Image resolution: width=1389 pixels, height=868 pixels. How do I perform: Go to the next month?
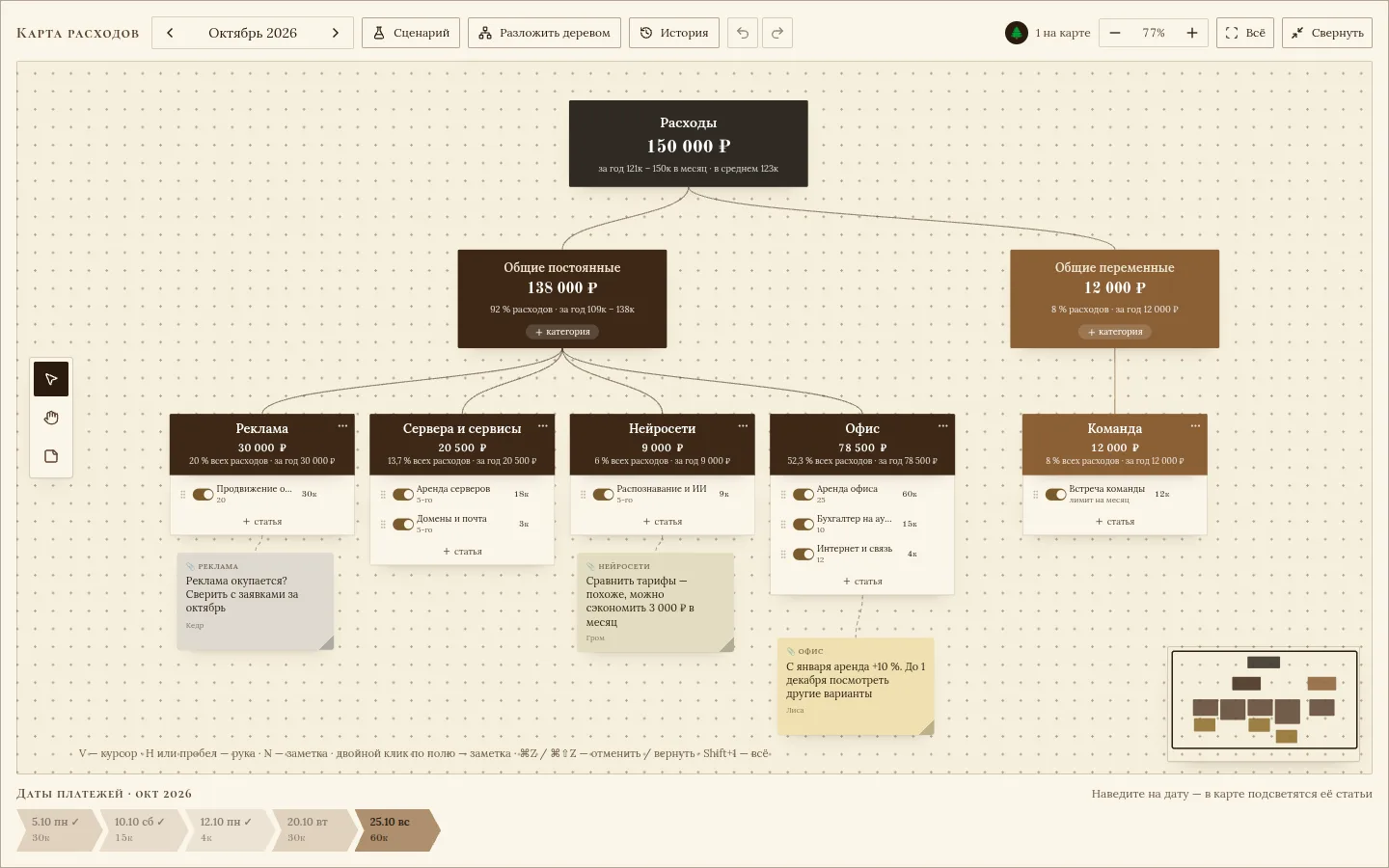(x=336, y=33)
